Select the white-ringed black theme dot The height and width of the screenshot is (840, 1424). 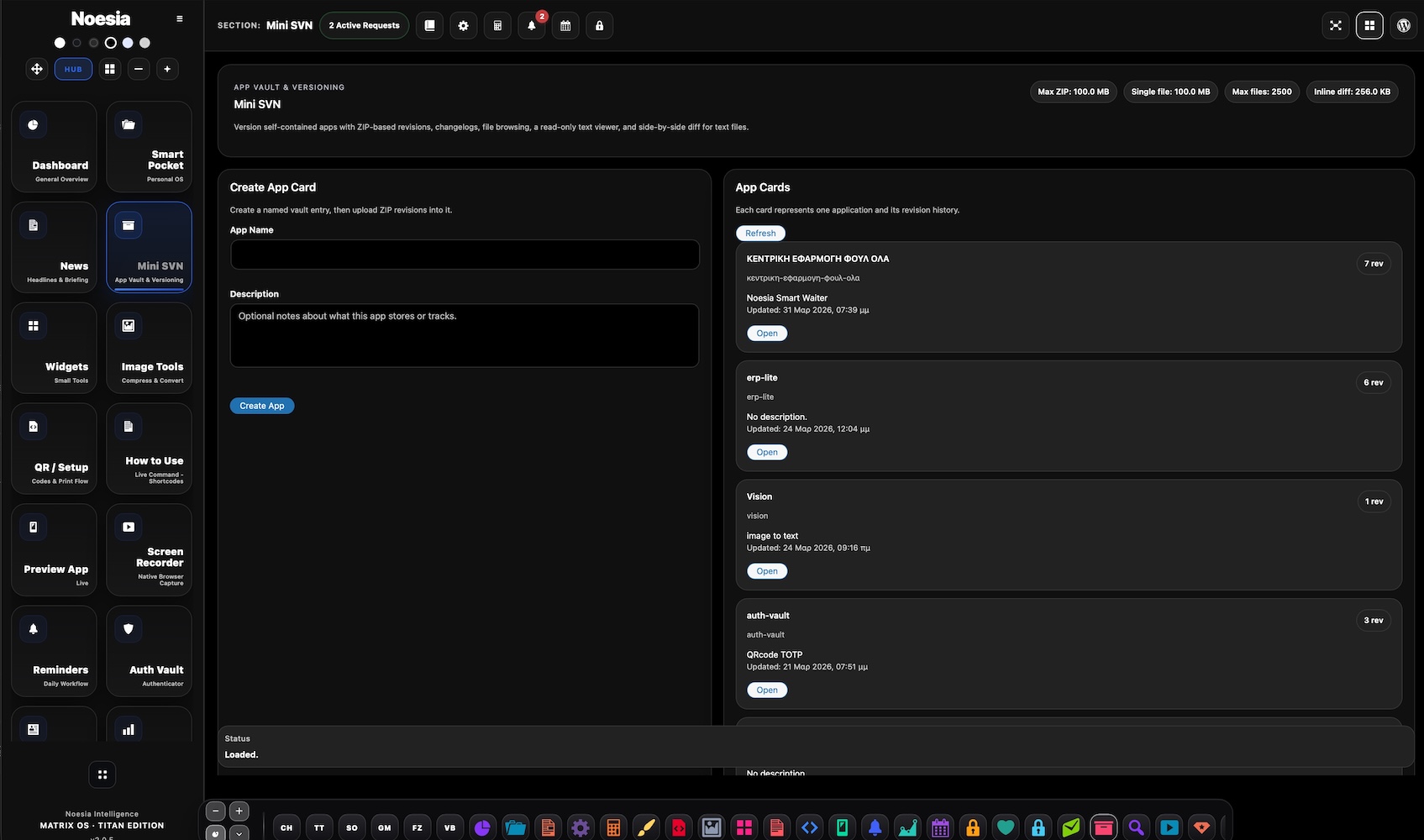coord(111,43)
